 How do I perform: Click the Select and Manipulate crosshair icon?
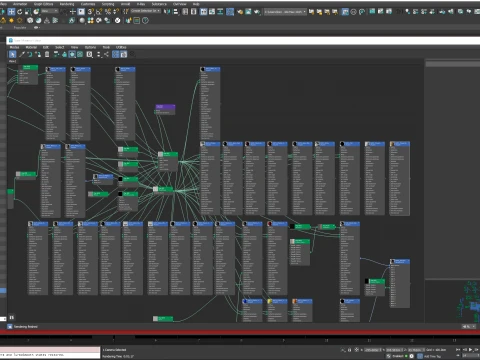point(73,12)
